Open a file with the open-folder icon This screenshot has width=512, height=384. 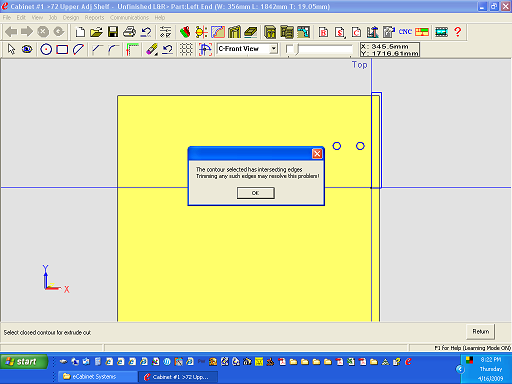pos(96,32)
